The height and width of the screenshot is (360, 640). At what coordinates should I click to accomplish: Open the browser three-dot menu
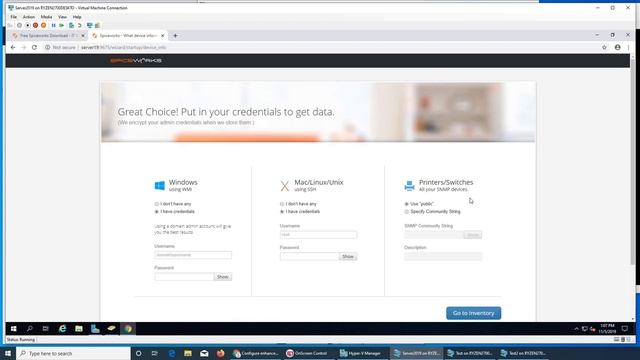click(629, 47)
